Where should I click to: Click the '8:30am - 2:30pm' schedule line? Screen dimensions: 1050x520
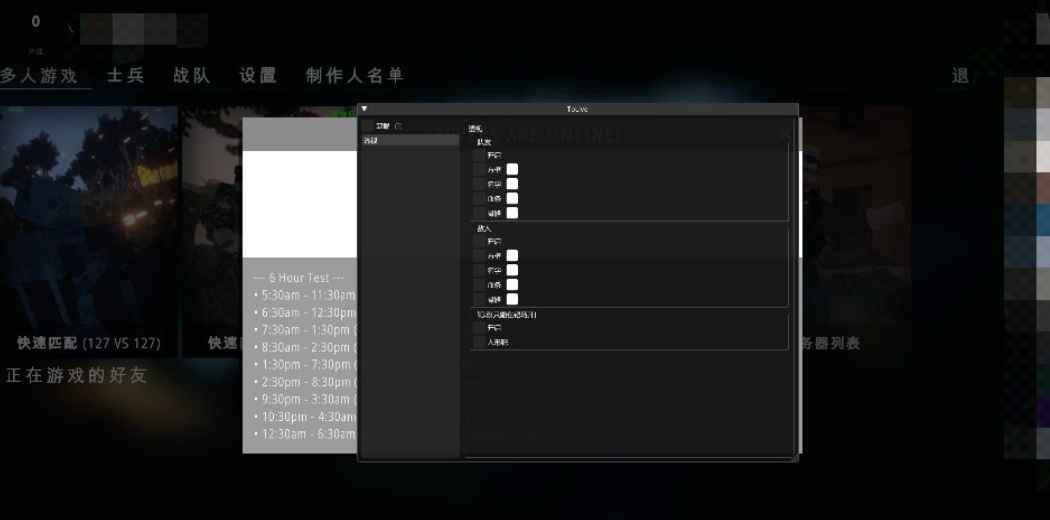tap(303, 347)
